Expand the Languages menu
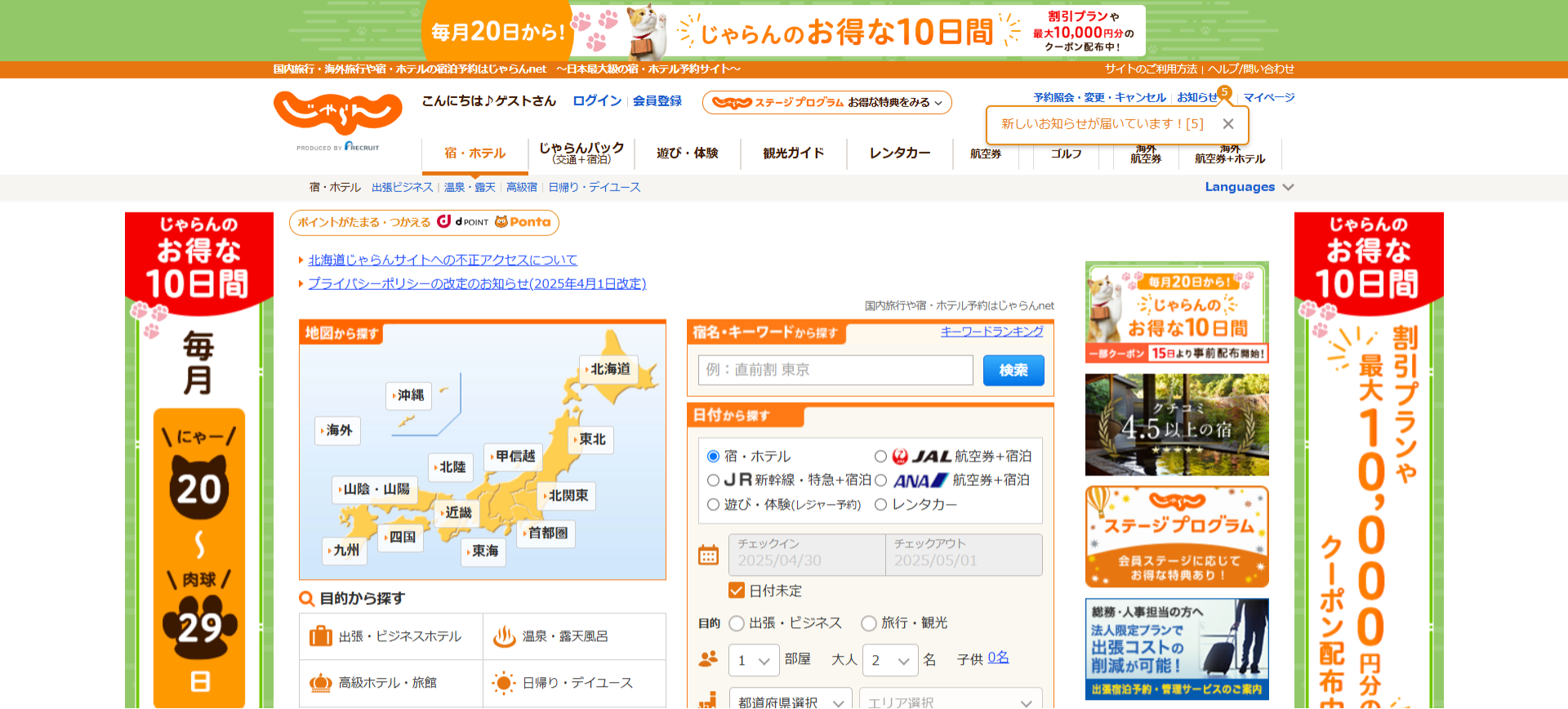Screen dimensions: 1568x709 click(1249, 187)
